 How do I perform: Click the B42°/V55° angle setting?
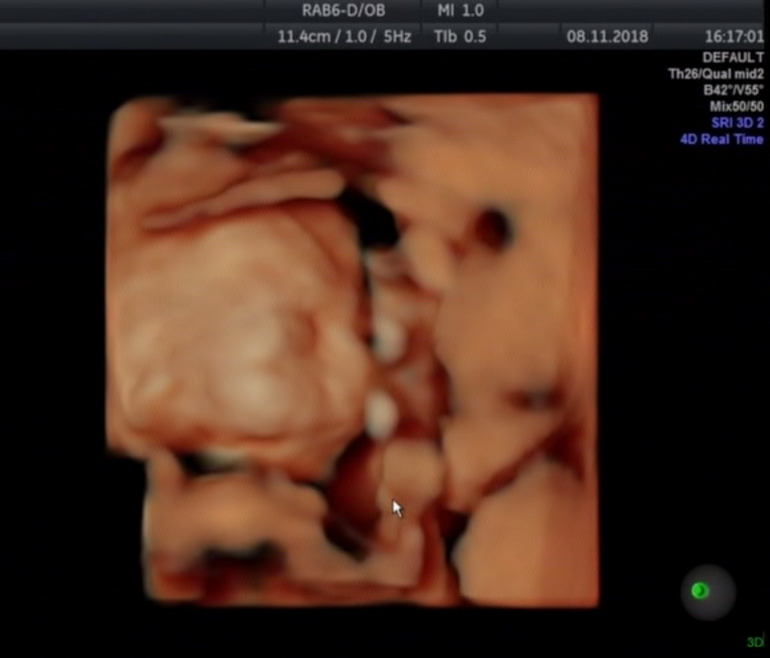(x=728, y=90)
